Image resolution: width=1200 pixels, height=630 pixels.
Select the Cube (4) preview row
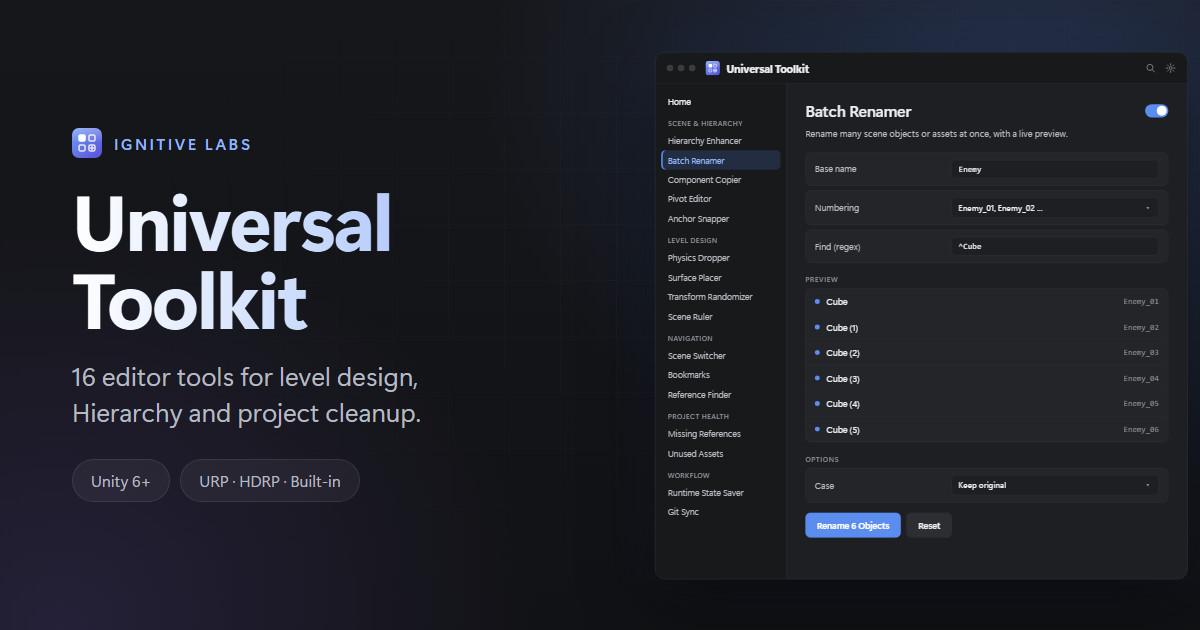(986, 404)
